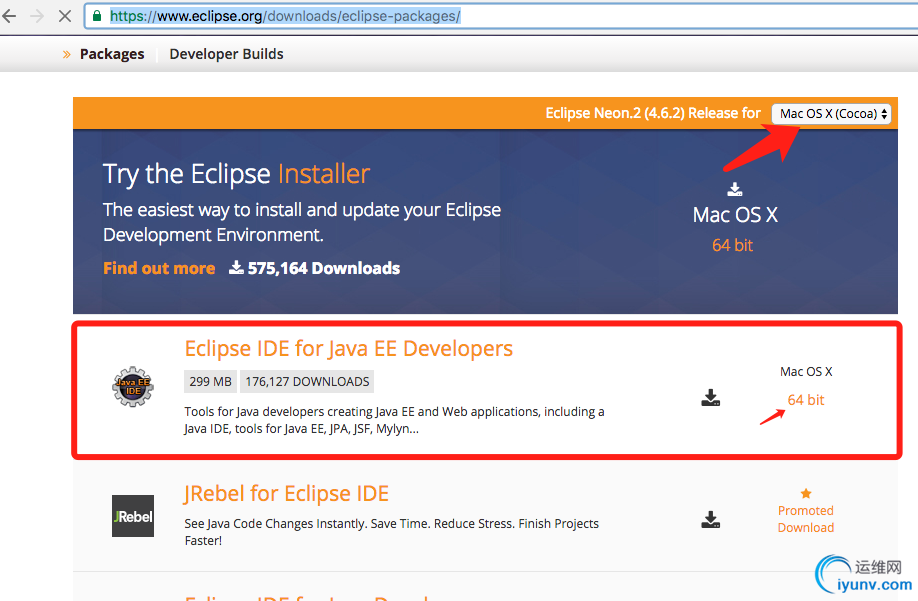Click the 299 MB size badge

coord(210,382)
